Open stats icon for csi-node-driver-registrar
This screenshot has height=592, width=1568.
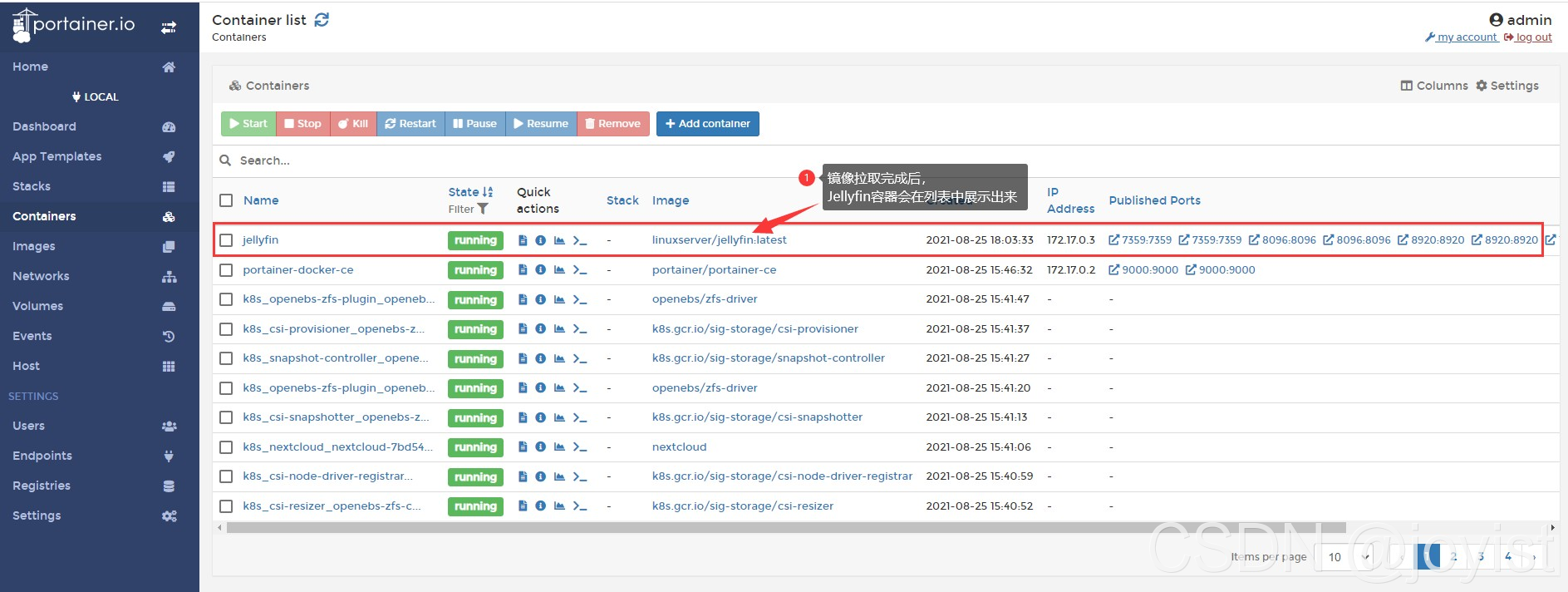click(x=559, y=476)
